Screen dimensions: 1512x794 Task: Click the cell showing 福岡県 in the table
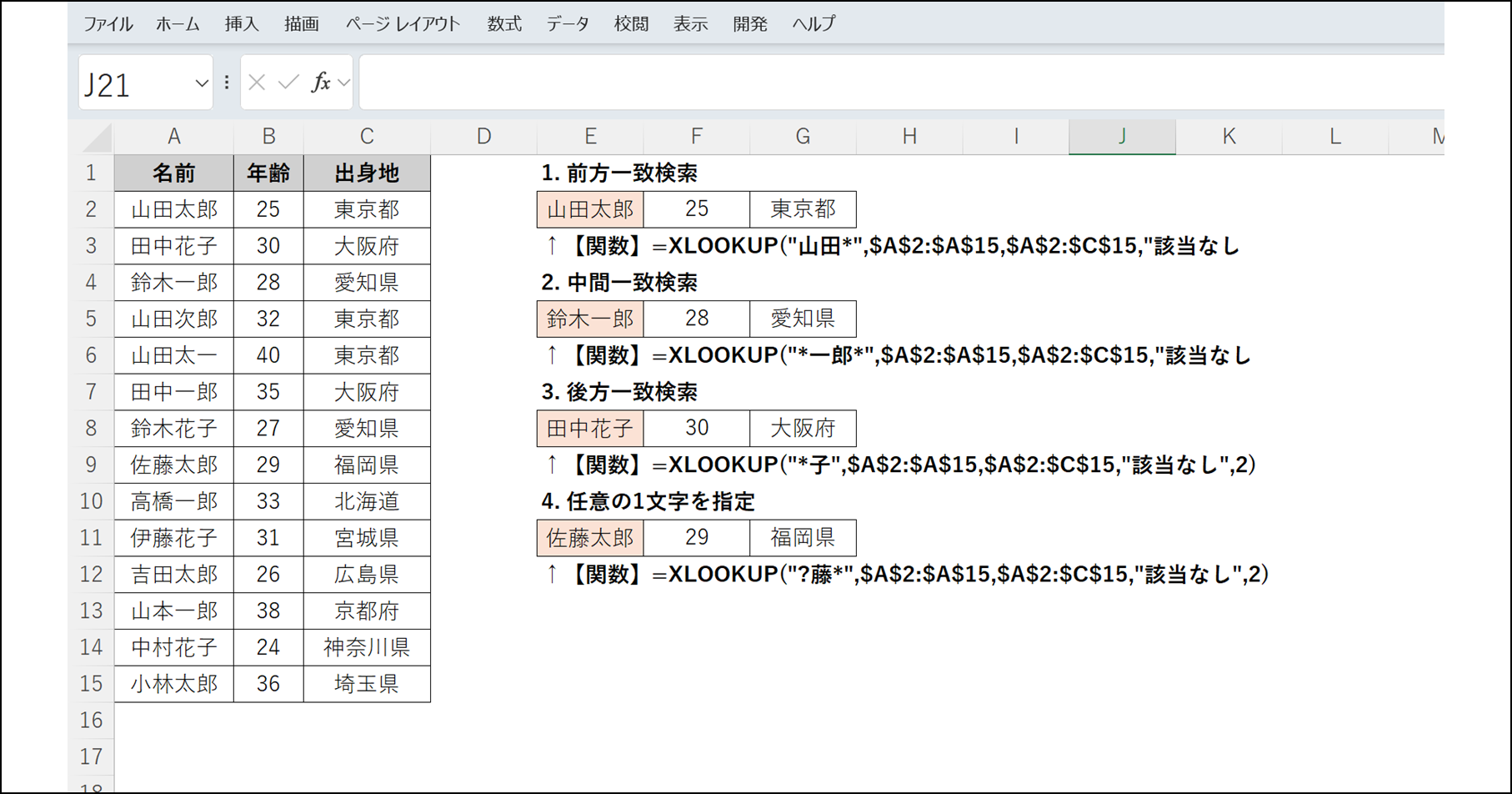click(x=366, y=465)
